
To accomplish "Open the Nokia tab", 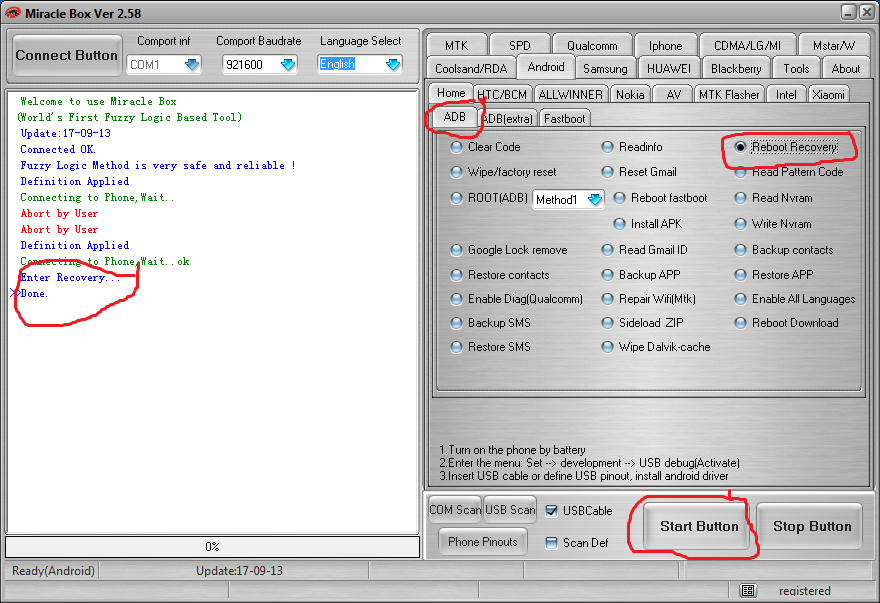I will tap(630, 94).
